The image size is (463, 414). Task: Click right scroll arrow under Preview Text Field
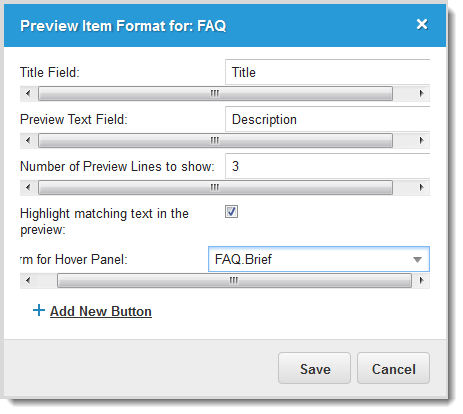click(421, 140)
